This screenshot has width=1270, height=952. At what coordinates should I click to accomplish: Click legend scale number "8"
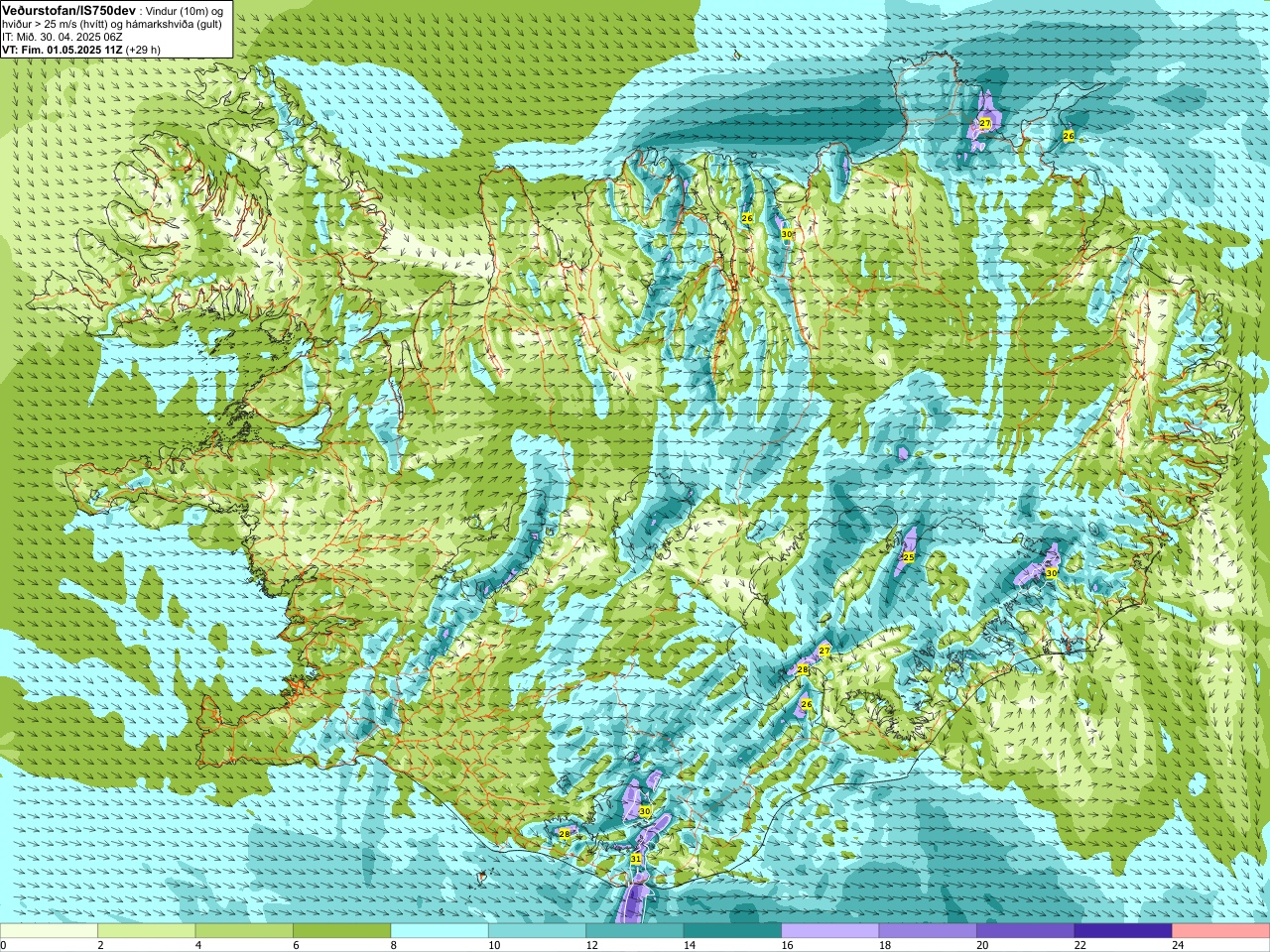pos(394,945)
